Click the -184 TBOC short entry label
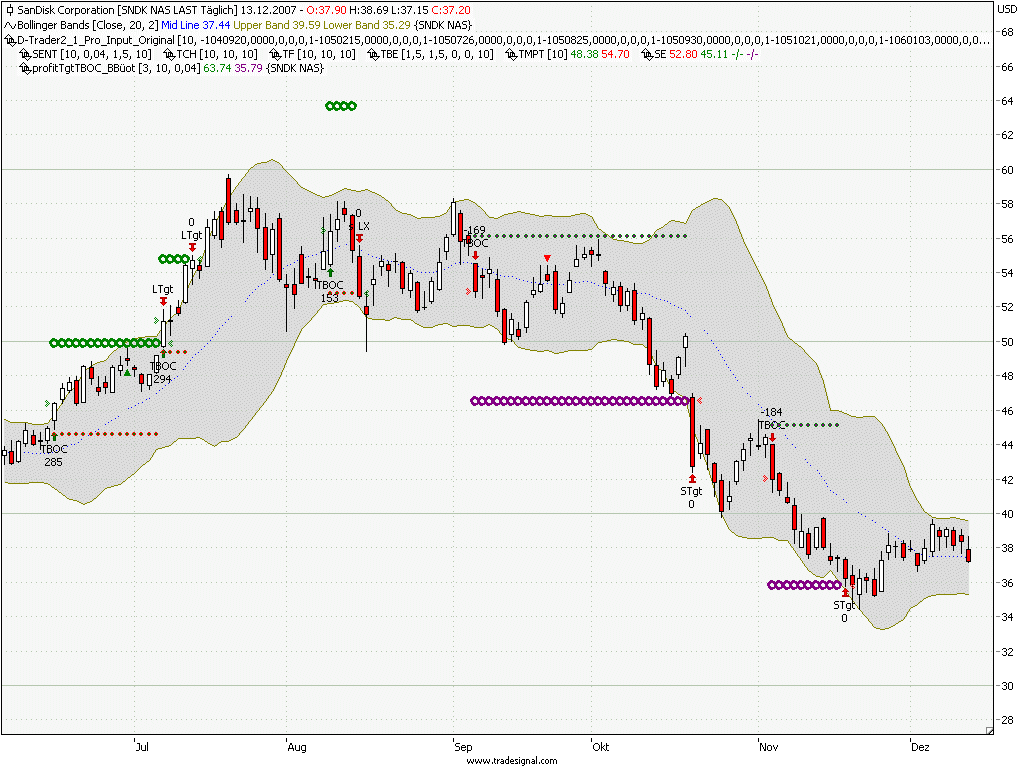 (x=772, y=419)
